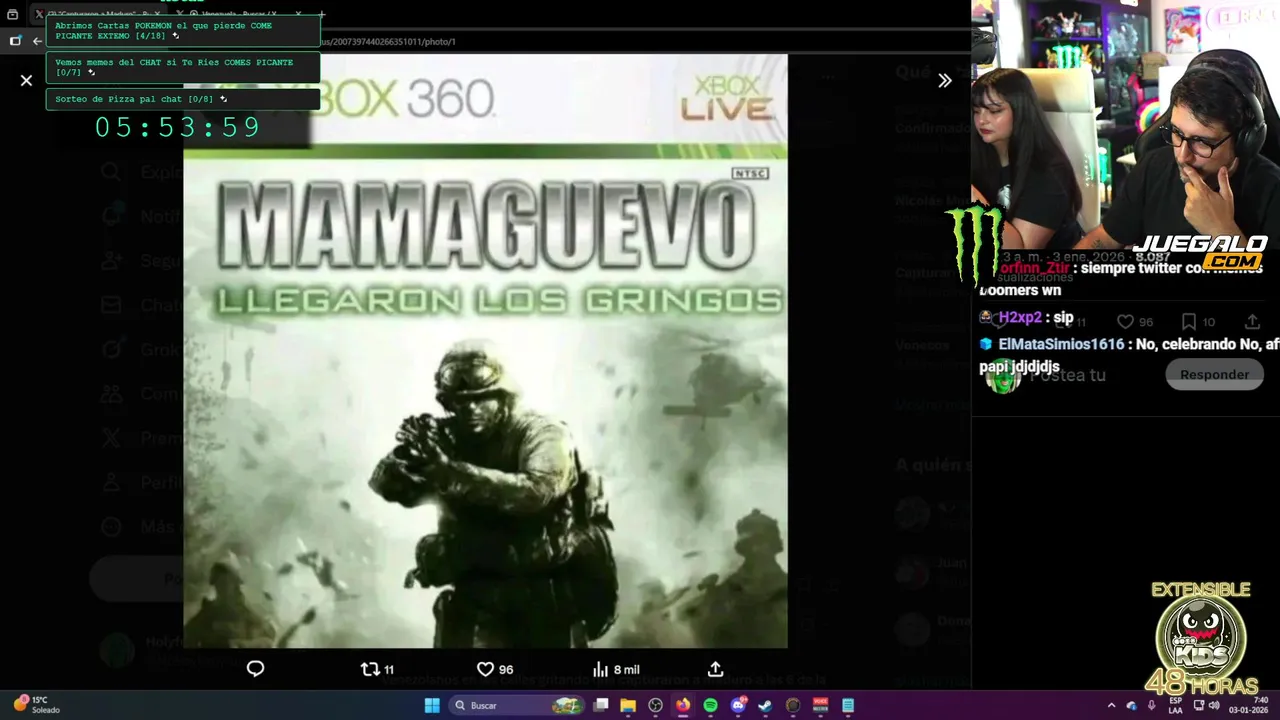Like the post with the heart under the photo
Image resolution: width=1280 pixels, height=720 pixels.
pyautogui.click(x=494, y=669)
